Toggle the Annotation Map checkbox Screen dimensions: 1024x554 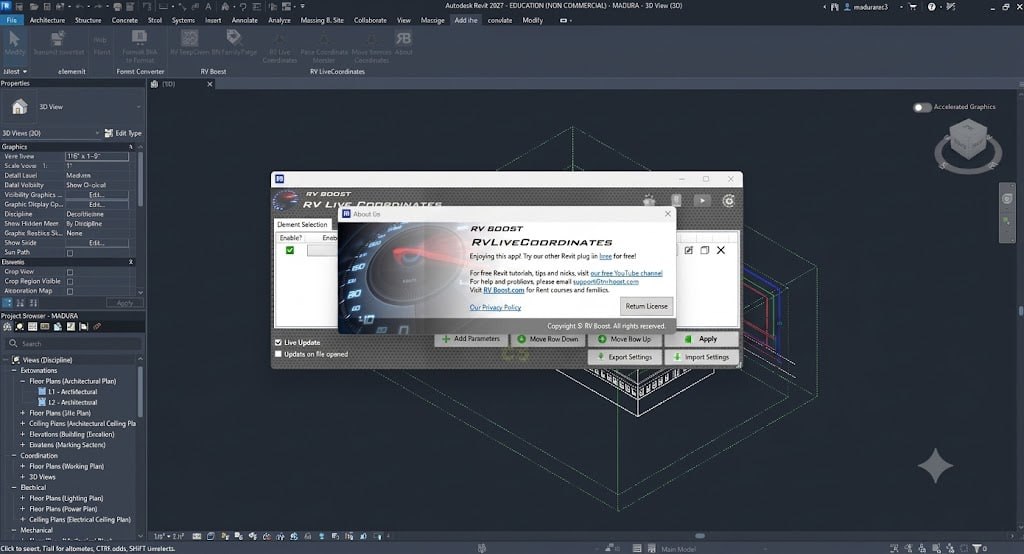(70, 291)
